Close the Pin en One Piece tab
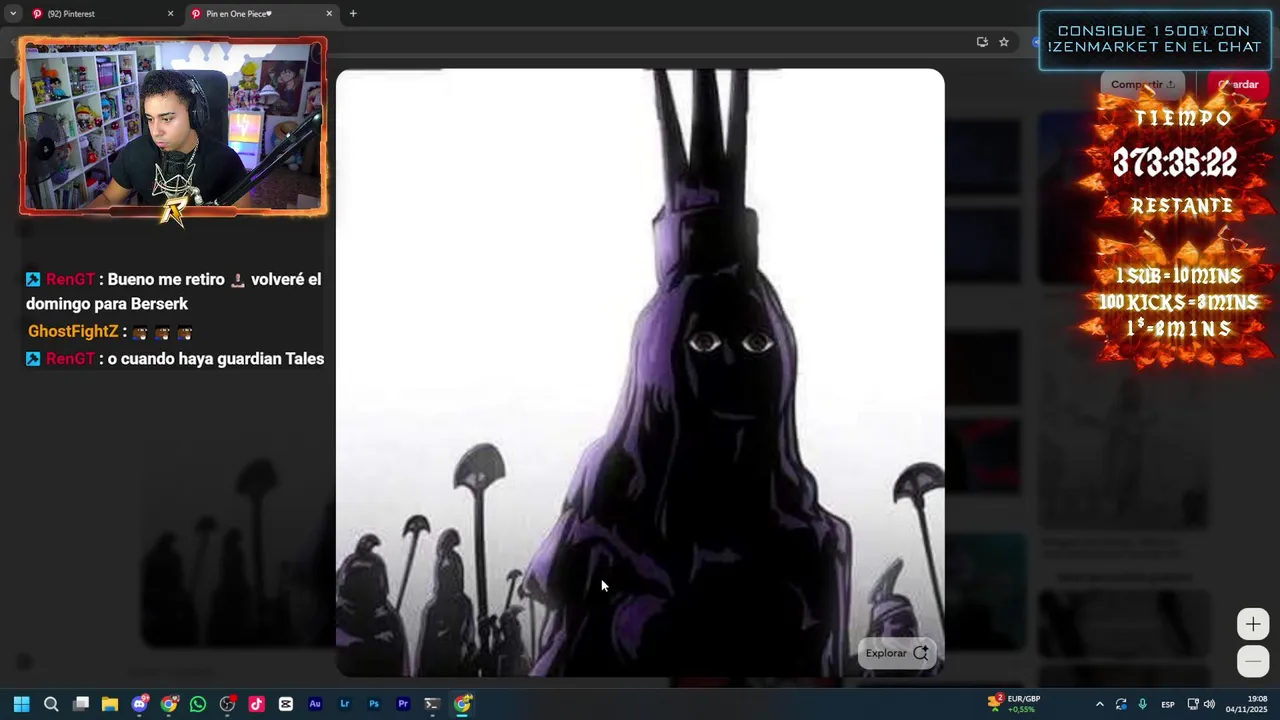The width and height of the screenshot is (1280, 720). pyautogui.click(x=329, y=14)
